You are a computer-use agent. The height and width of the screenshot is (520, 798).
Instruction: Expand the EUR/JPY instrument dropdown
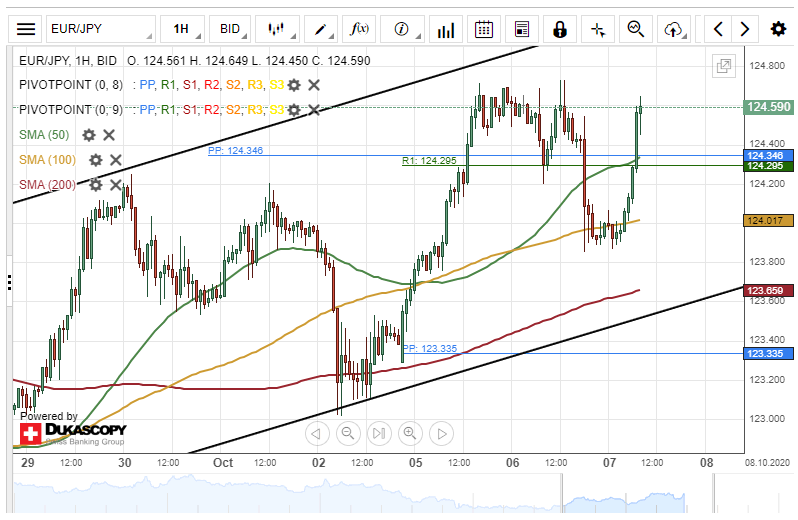coord(100,29)
